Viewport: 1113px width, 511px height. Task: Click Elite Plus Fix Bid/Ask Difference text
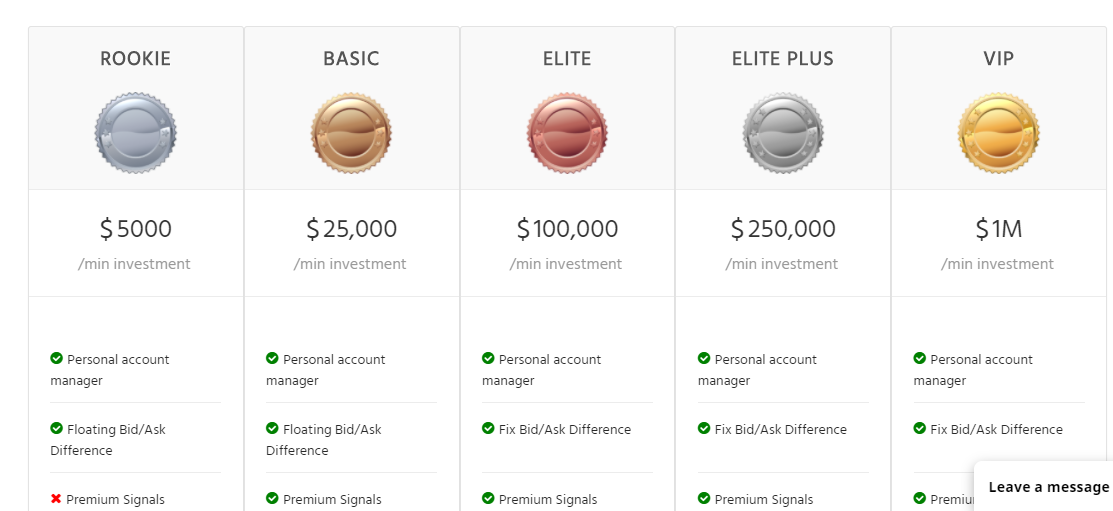coord(781,429)
